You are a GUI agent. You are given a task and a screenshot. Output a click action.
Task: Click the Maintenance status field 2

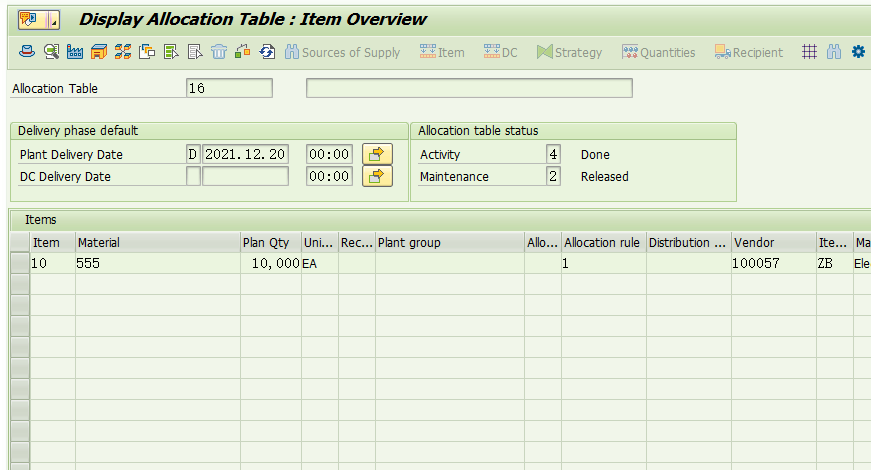(553, 176)
